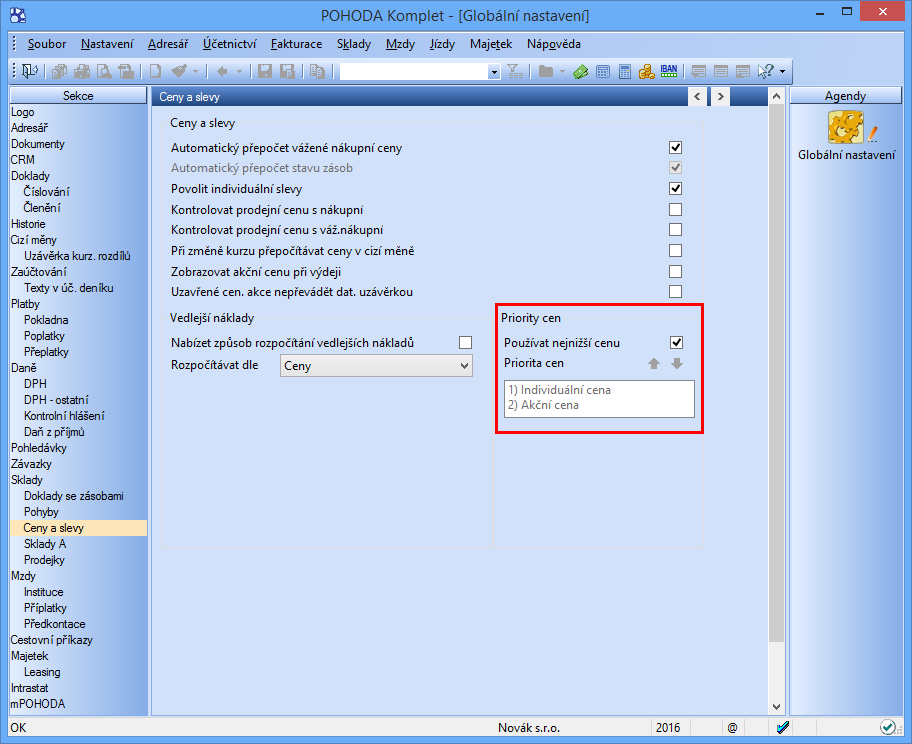The width and height of the screenshot is (912, 744).
Task: Click the duplicate pages toolbar icon
Action: coord(317,71)
